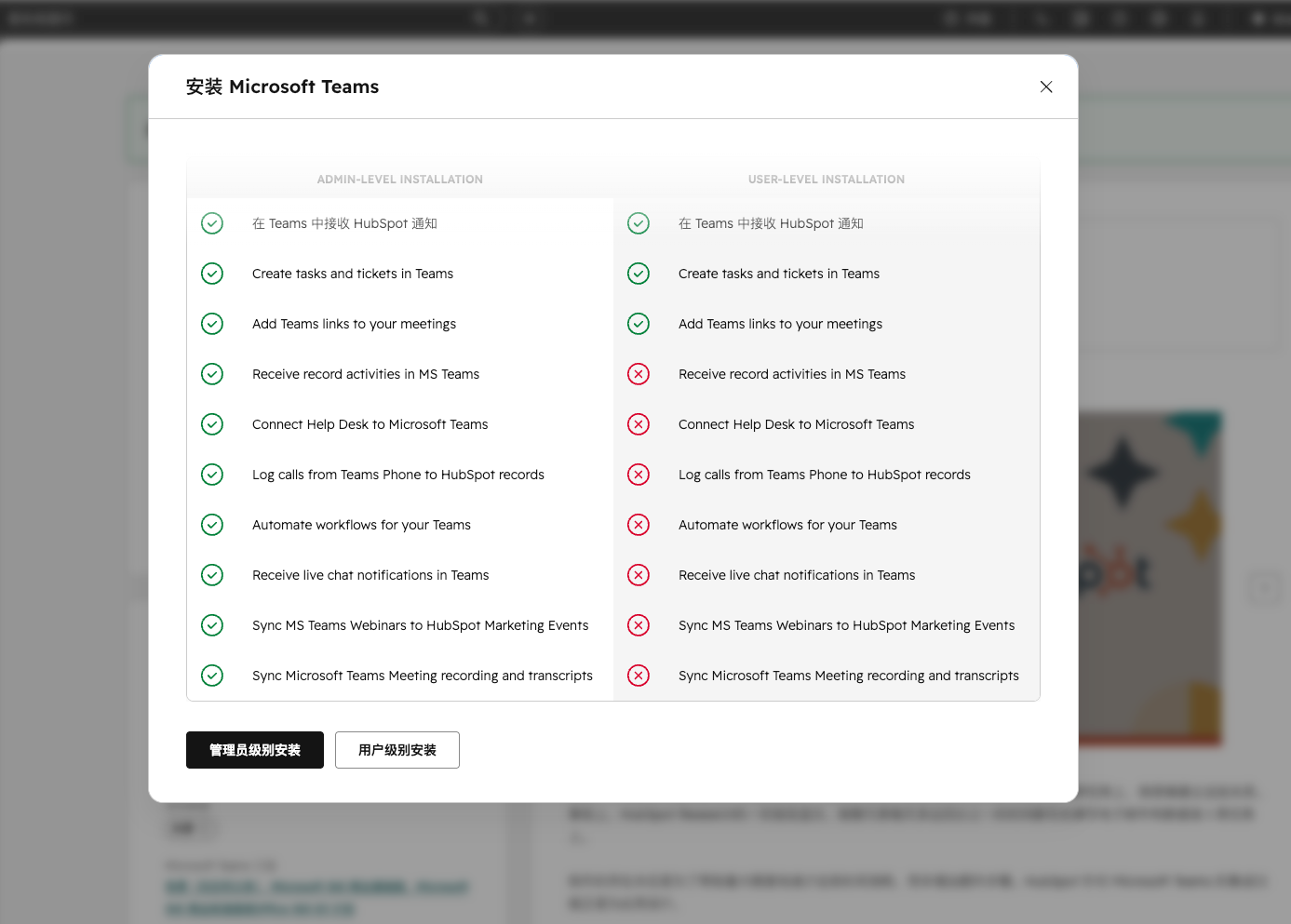Click user-column text Connect Help Desk to Microsoft Teams

[x=796, y=424]
